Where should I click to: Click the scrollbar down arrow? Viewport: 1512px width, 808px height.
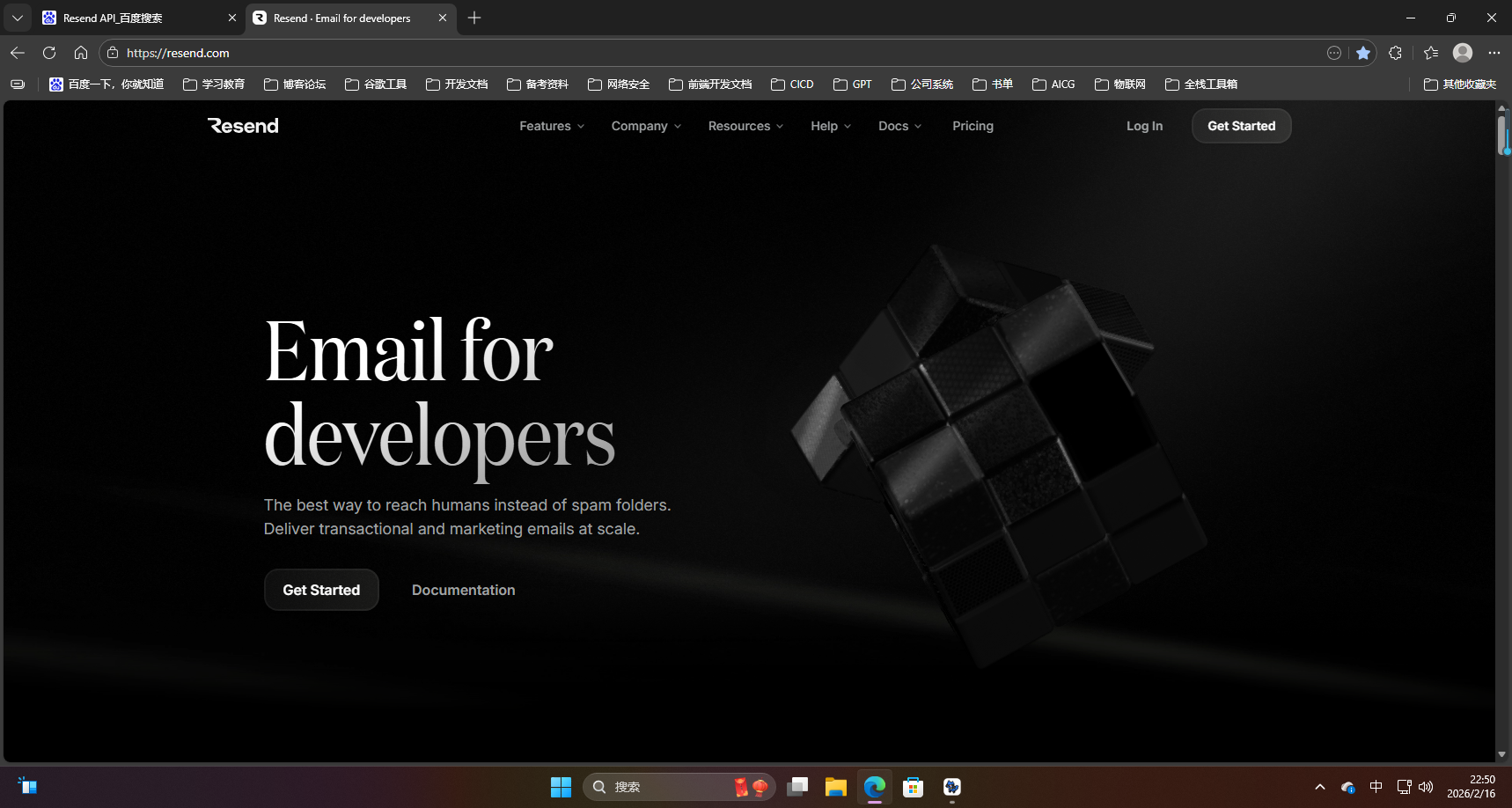tap(1502, 754)
